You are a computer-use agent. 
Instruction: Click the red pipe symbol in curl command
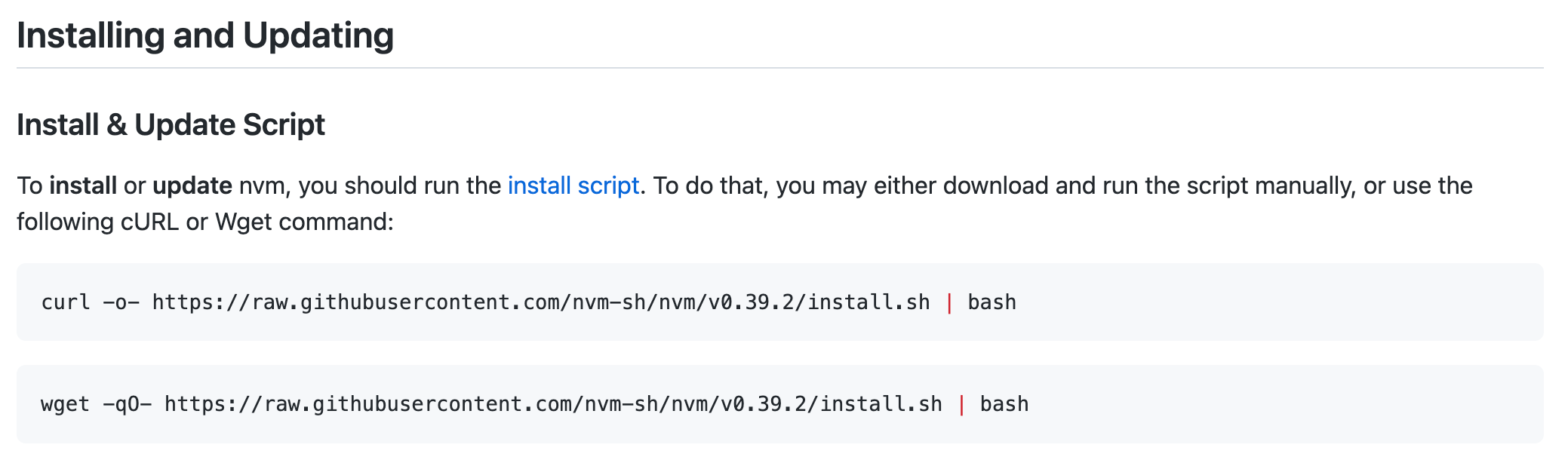click(x=949, y=302)
